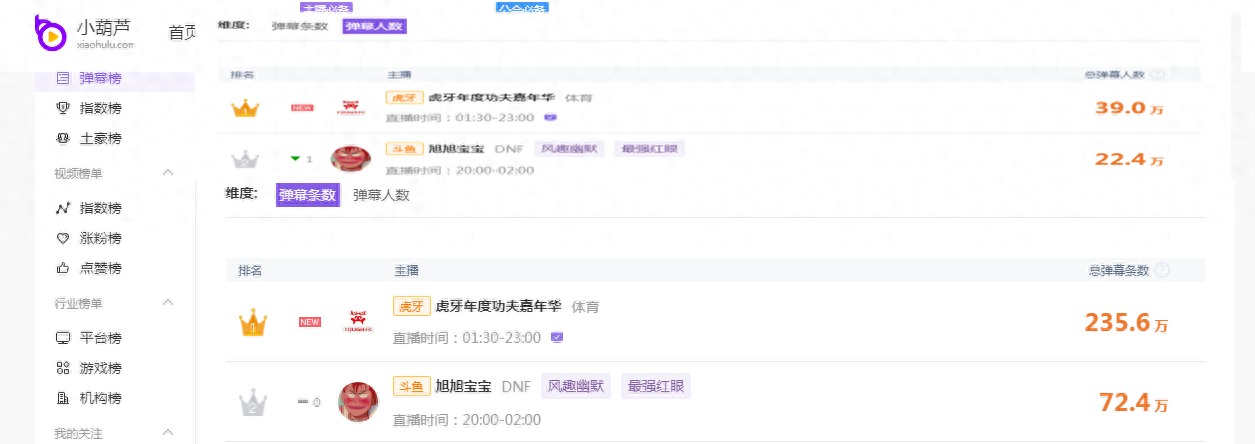Click 最强红眼 tag in the 22.4万 row

[650, 149]
